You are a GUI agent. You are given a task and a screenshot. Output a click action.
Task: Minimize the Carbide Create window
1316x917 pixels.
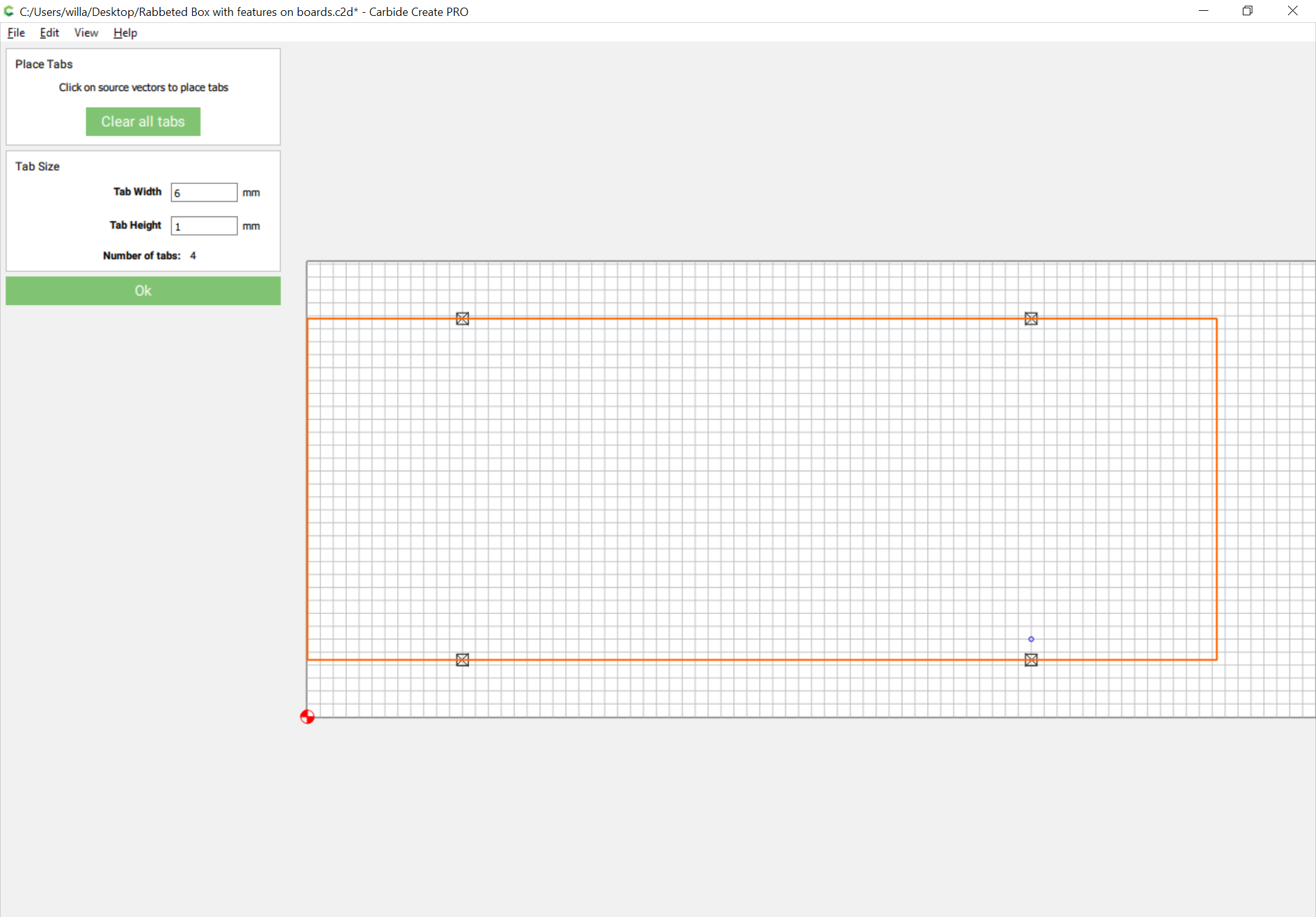(x=1203, y=11)
